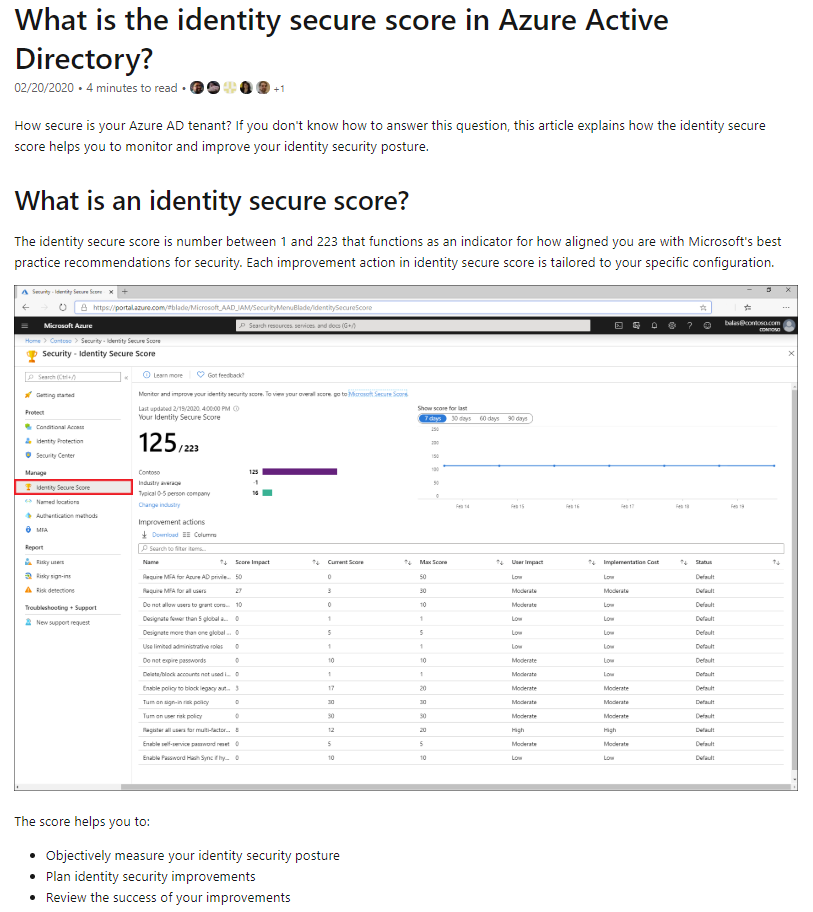Screen dimensions: 813x912
Task: Click the Change industry link
Action: click(x=159, y=505)
